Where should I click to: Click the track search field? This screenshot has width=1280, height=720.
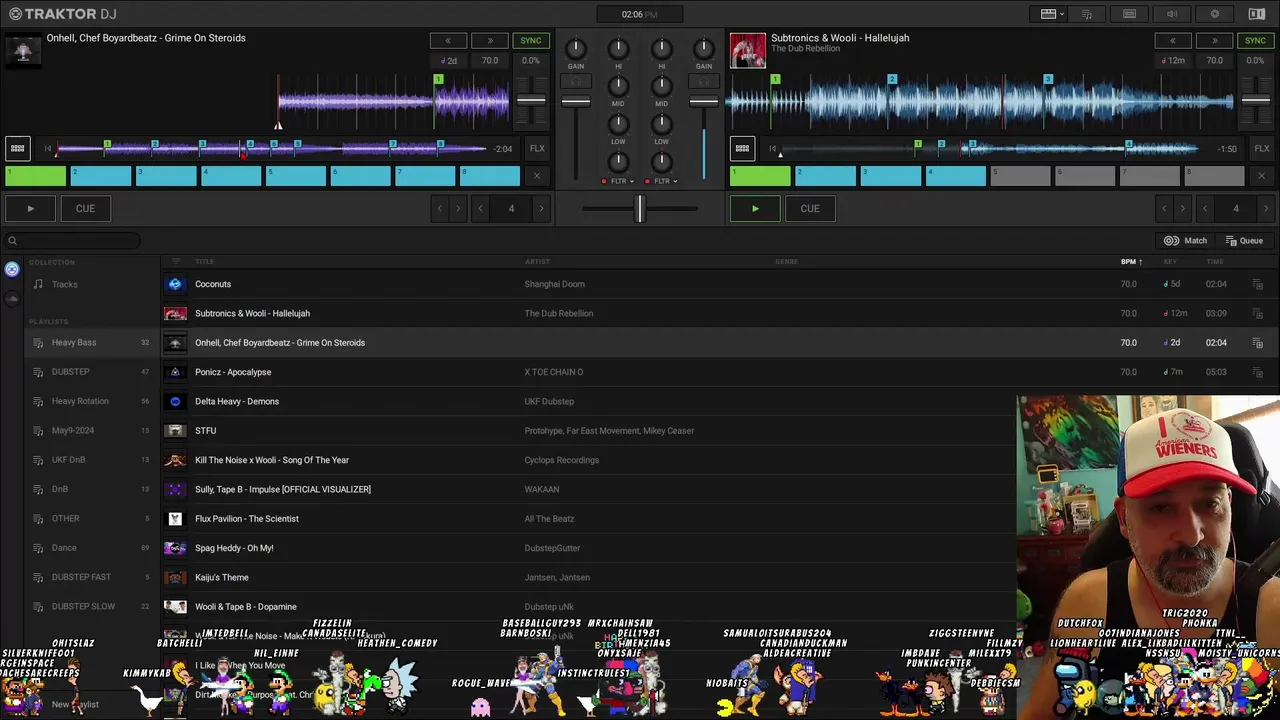coord(72,241)
